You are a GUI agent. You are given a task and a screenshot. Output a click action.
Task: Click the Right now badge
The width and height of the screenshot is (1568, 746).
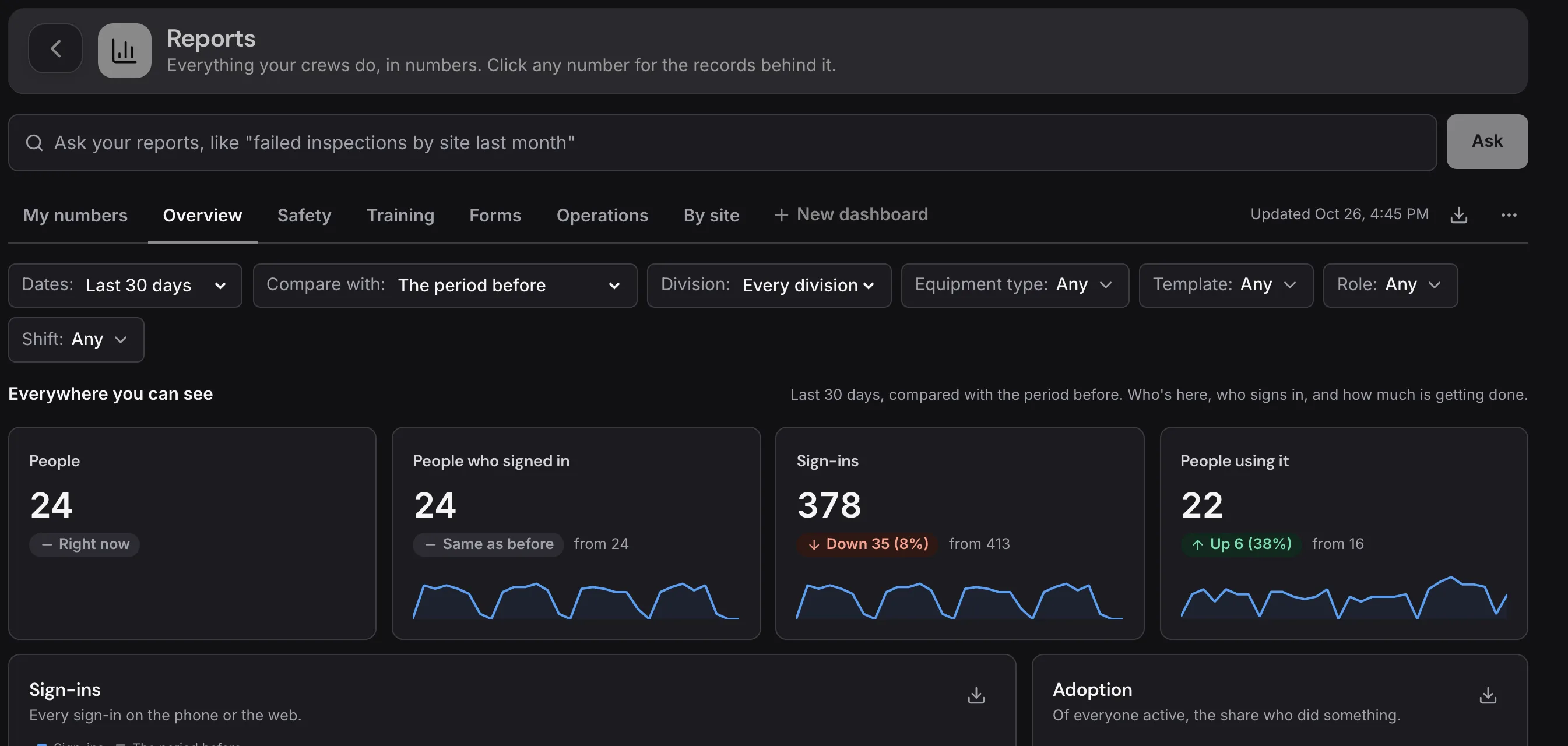click(x=85, y=544)
